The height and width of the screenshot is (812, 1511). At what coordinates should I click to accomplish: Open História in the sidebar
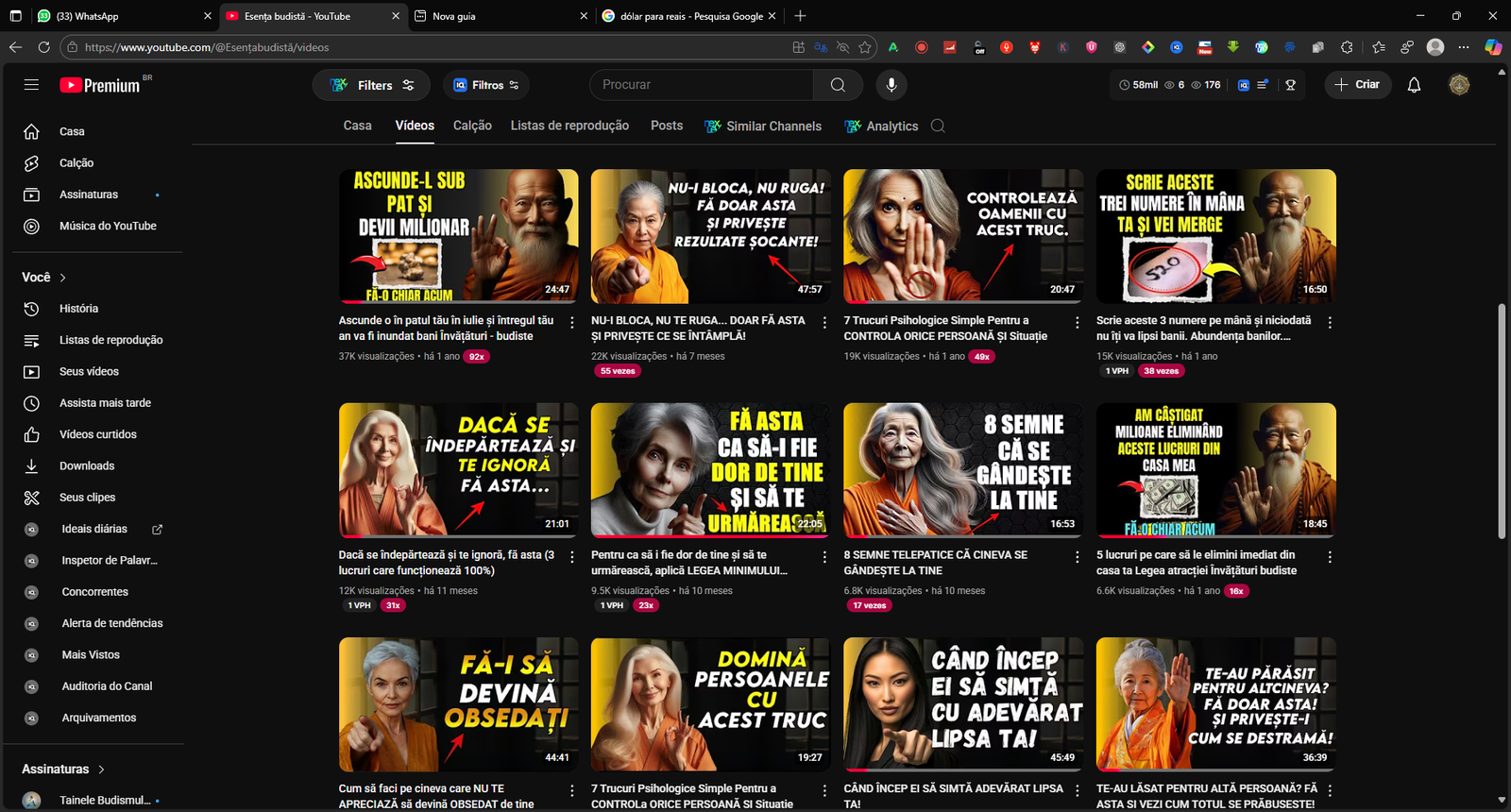(78, 309)
